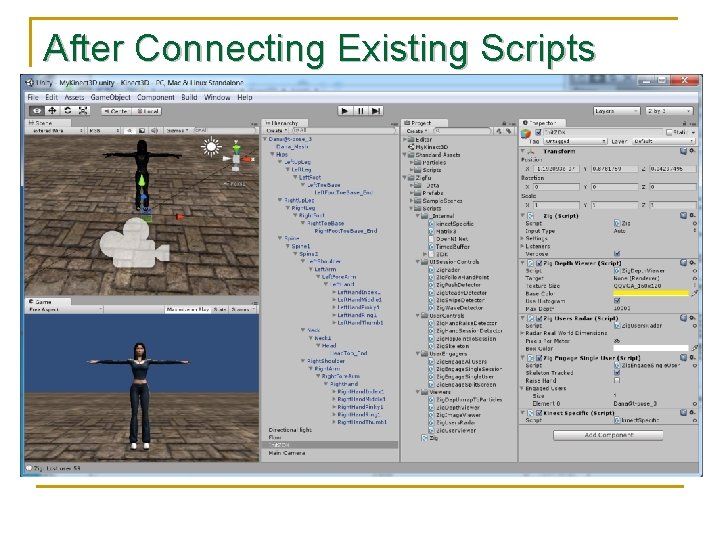Expand Settings foldout in Zig script
The image size is (720, 540).
(523, 239)
